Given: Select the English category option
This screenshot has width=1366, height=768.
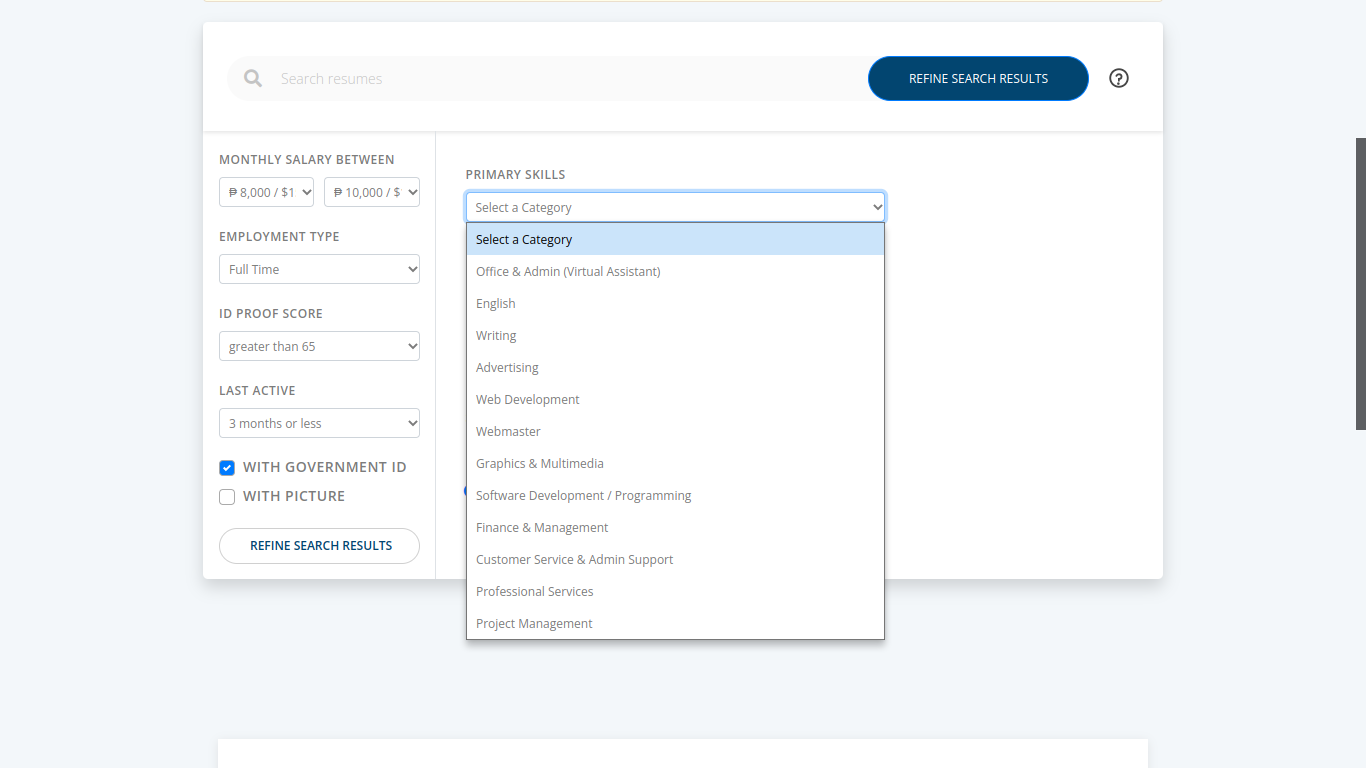Looking at the screenshot, I should point(675,303).
